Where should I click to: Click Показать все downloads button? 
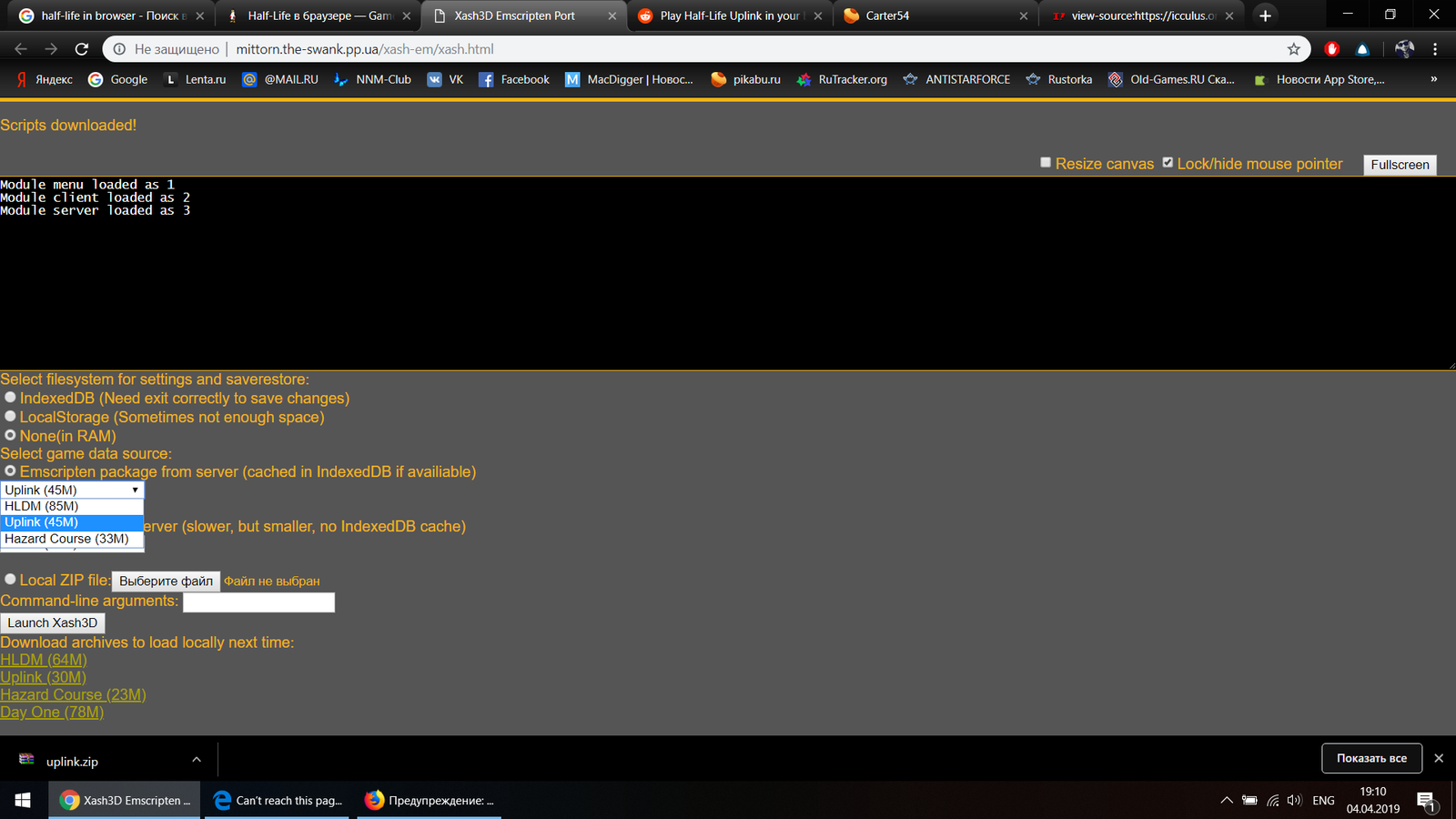tap(1371, 758)
